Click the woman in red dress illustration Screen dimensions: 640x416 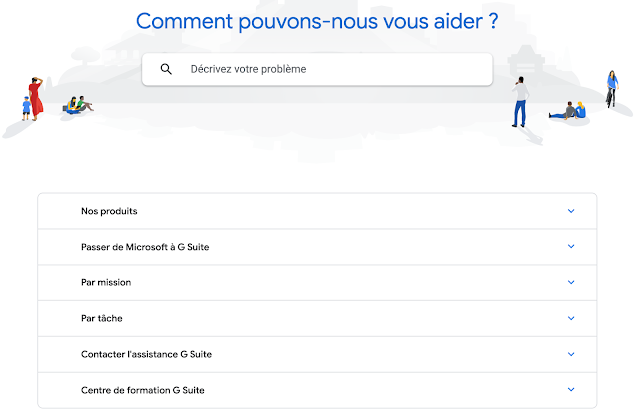(x=36, y=98)
